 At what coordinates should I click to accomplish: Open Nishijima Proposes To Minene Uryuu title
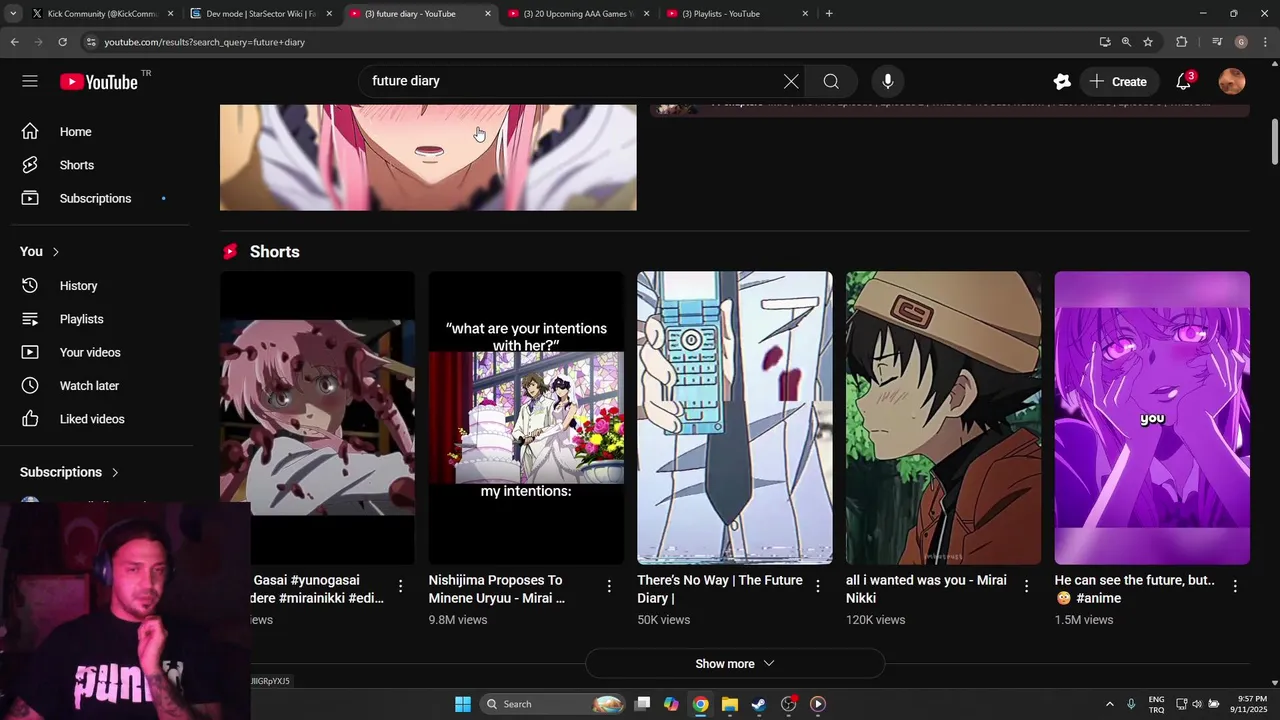click(497, 589)
